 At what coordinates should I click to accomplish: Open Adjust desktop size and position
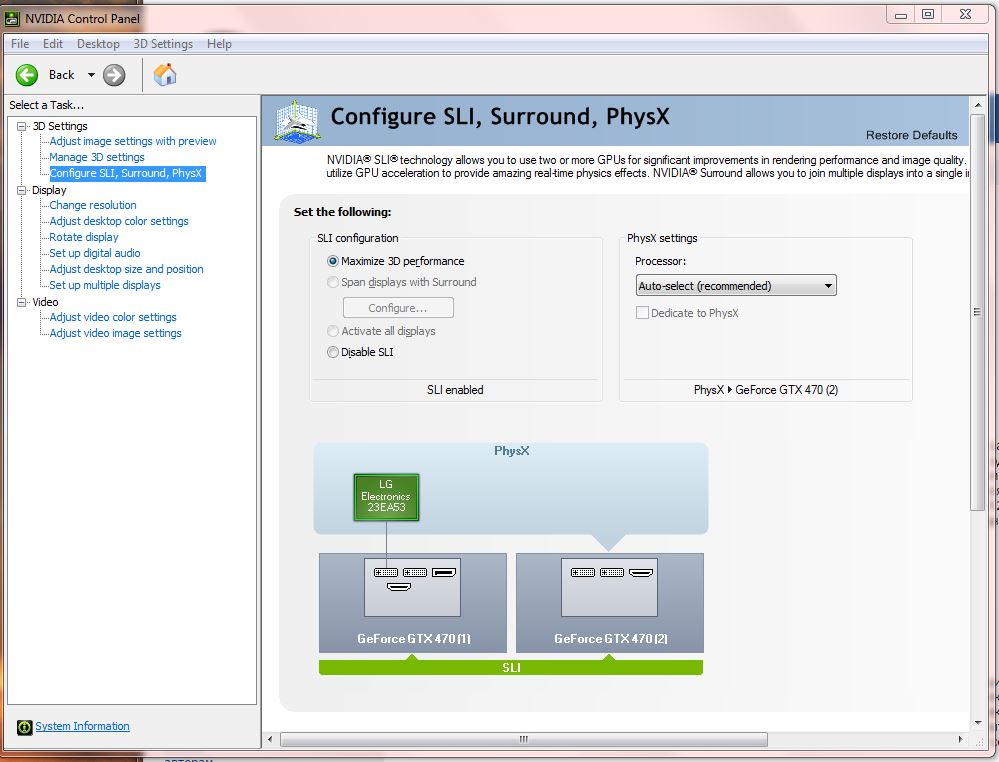point(126,269)
